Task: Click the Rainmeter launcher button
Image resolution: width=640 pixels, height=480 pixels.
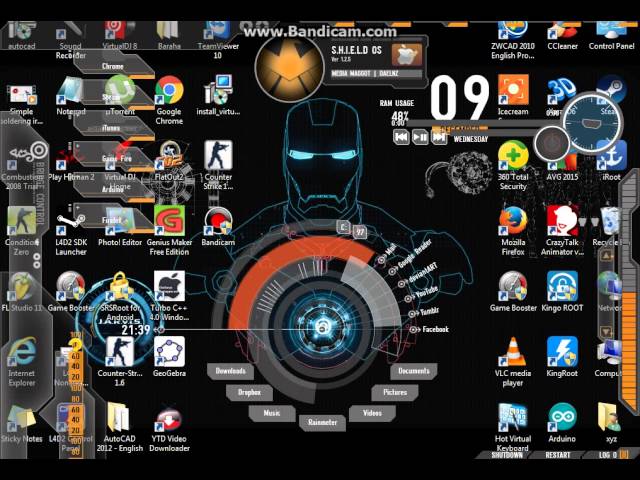Action: point(322,422)
